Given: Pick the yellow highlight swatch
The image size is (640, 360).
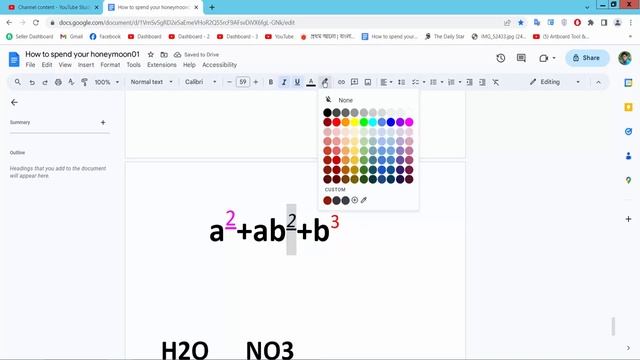Looking at the screenshot, I should coord(354,122).
